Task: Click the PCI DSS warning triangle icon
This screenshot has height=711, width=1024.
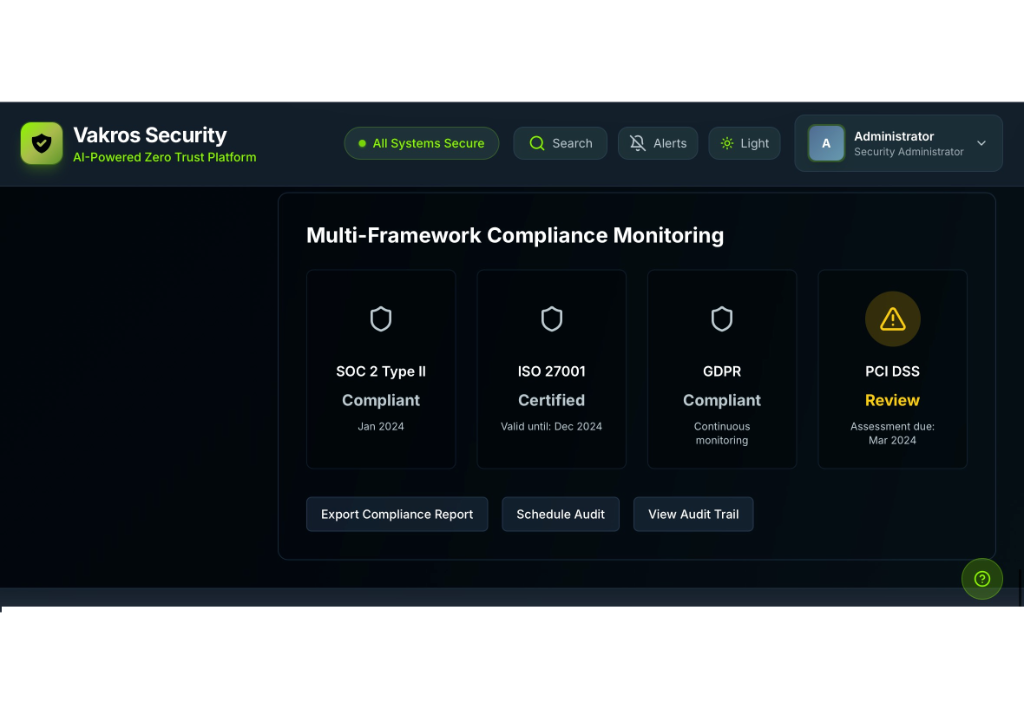Action: pyautogui.click(x=892, y=318)
